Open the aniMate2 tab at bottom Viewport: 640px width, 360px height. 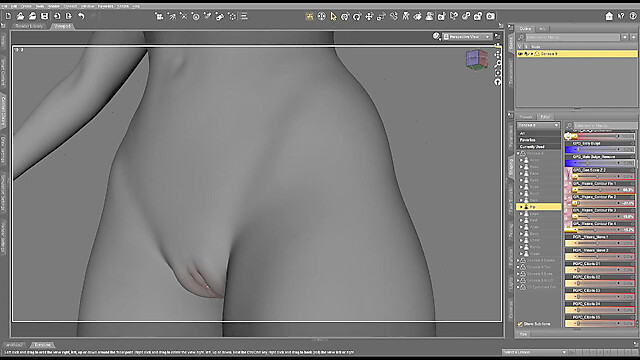click(15, 345)
